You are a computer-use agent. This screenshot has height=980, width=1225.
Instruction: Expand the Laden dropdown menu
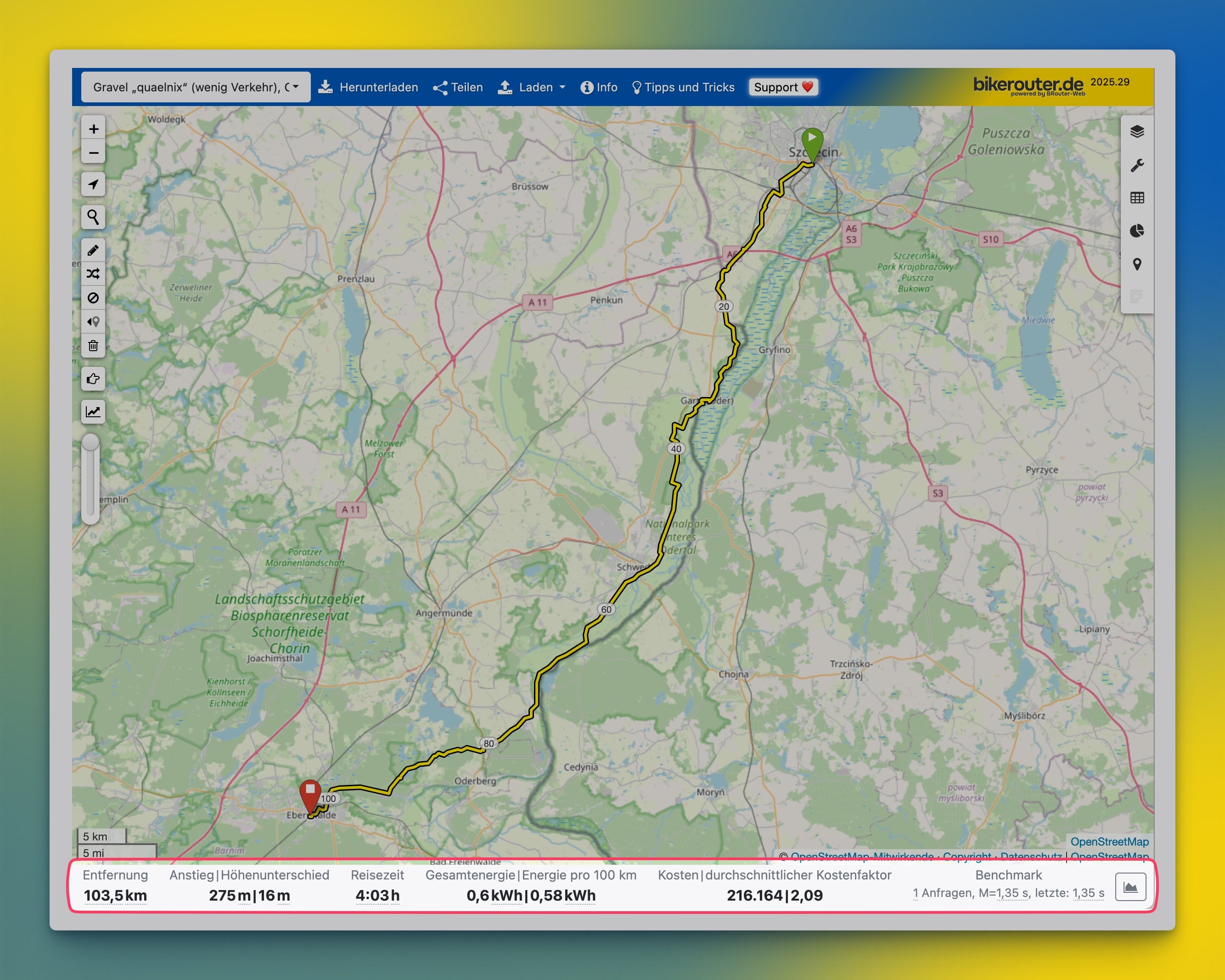tap(532, 87)
